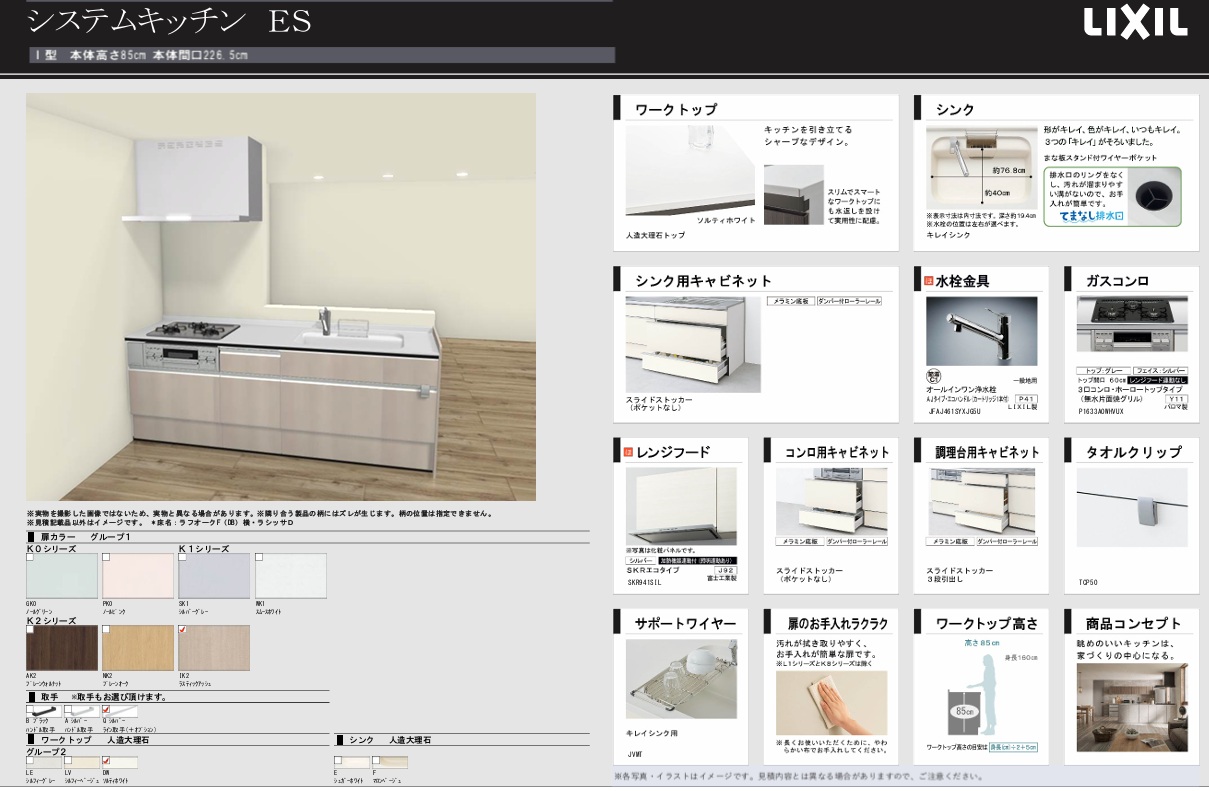Click the faucet photo under 水栓金具

click(x=981, y=330)
